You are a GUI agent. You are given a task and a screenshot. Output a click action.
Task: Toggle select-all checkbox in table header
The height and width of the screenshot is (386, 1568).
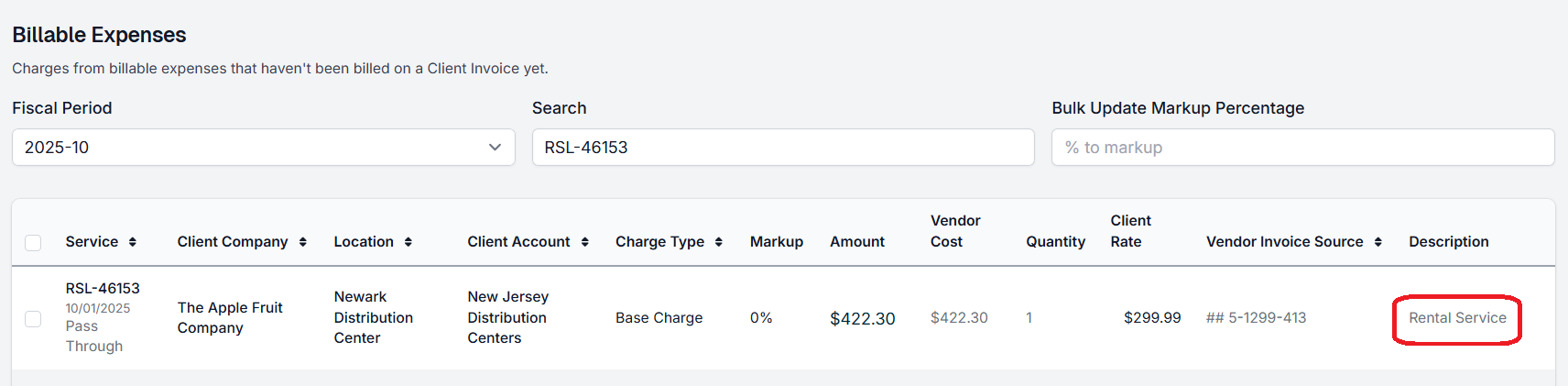click(x=33, y=243)
